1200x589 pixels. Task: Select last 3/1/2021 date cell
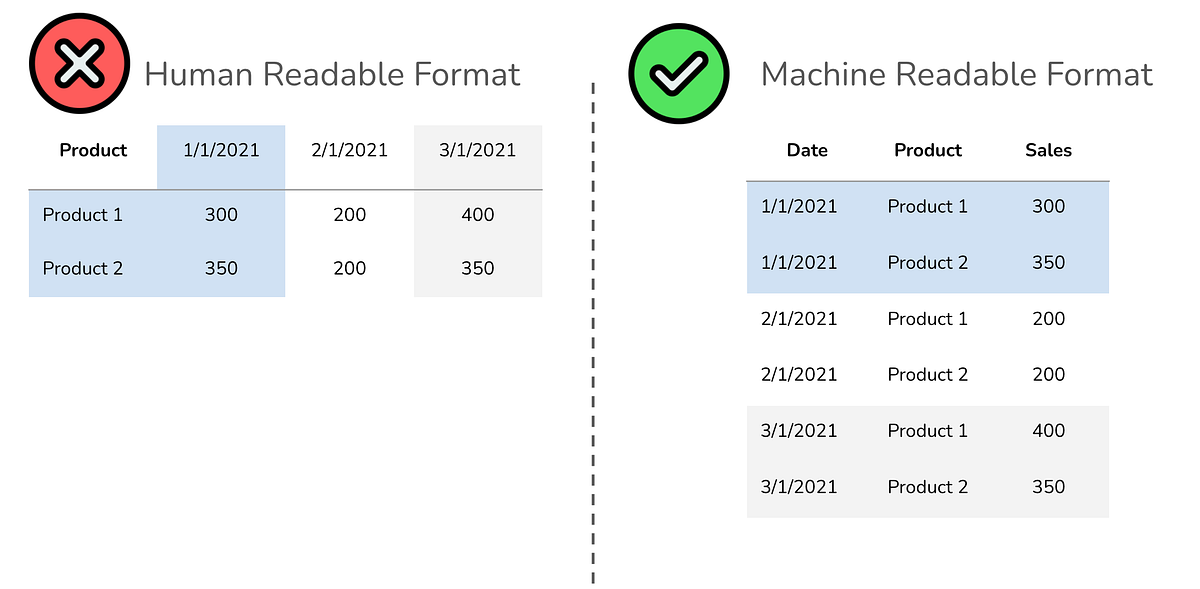point(799,487)
